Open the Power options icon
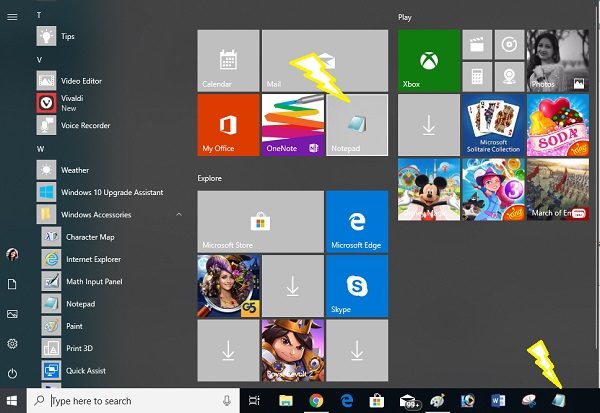The image size is (600, 413). coord(12,373)
